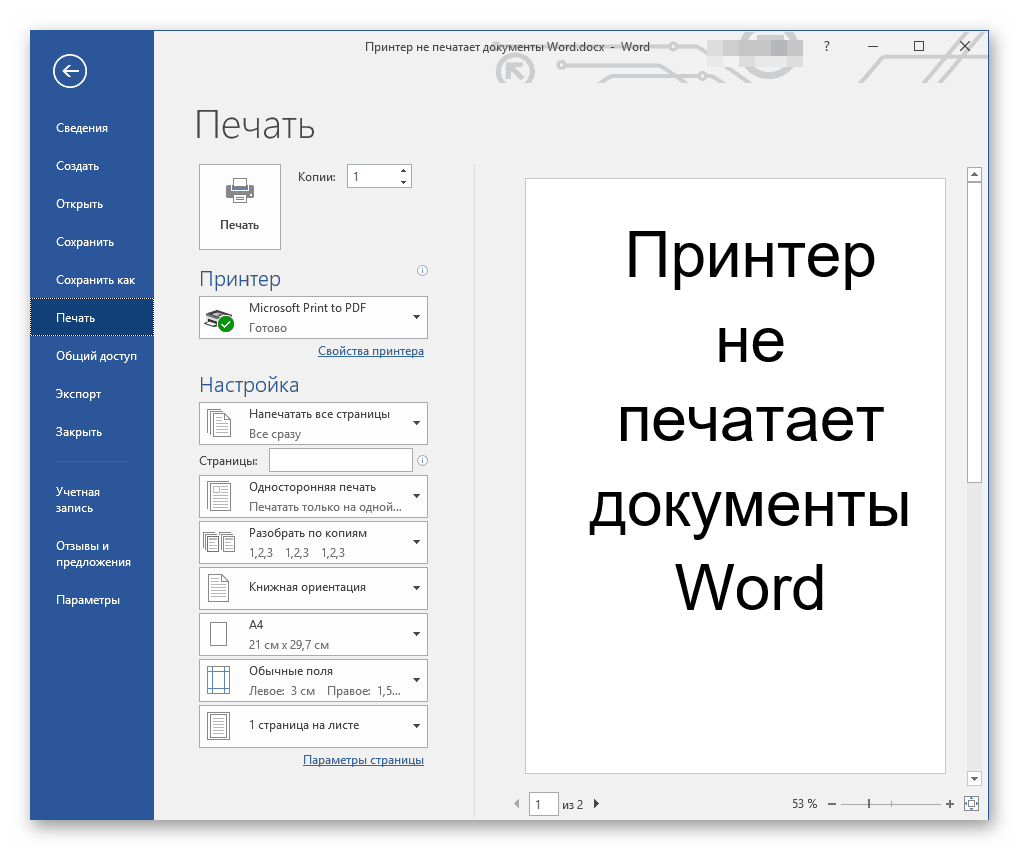Click the zoom to page icon
The width and height of the screenshot is (1019, 850).
972,804
